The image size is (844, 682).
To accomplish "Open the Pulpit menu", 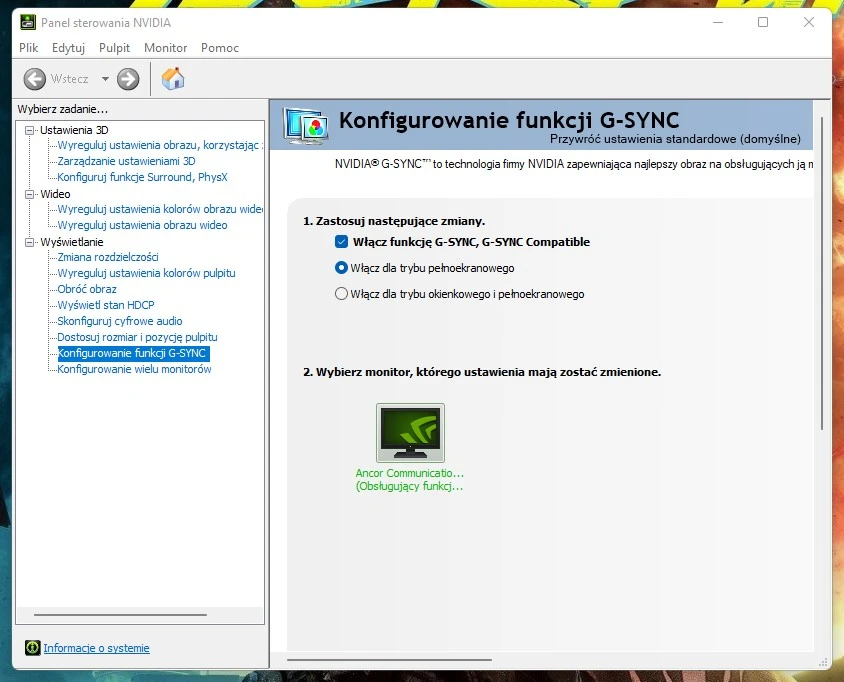I will tap(115, 48).
